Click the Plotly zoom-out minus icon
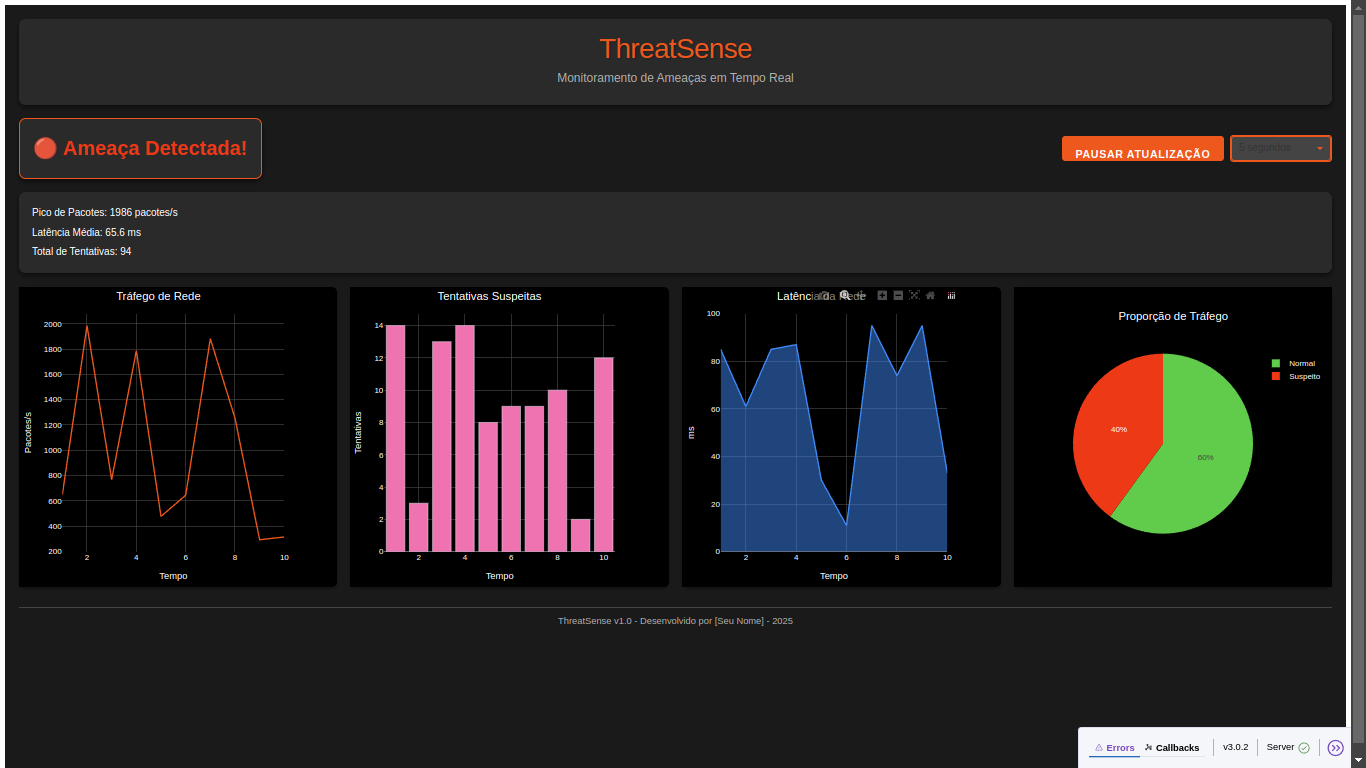 tap(898, 295)
